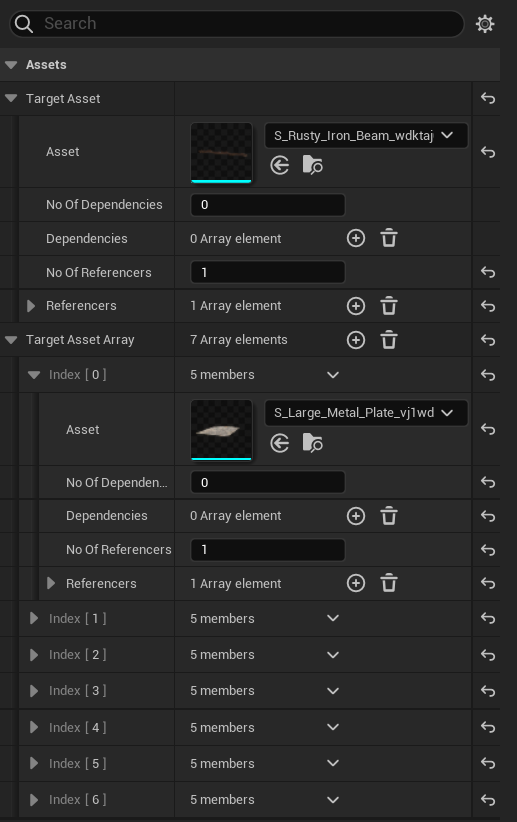Expand Index [ 0 ] Referencers array

tap(51, 583)
